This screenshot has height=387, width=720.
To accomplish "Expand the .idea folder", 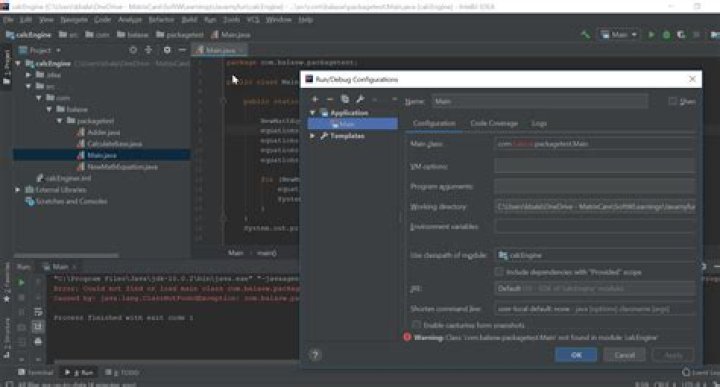I will coord(28,75).
